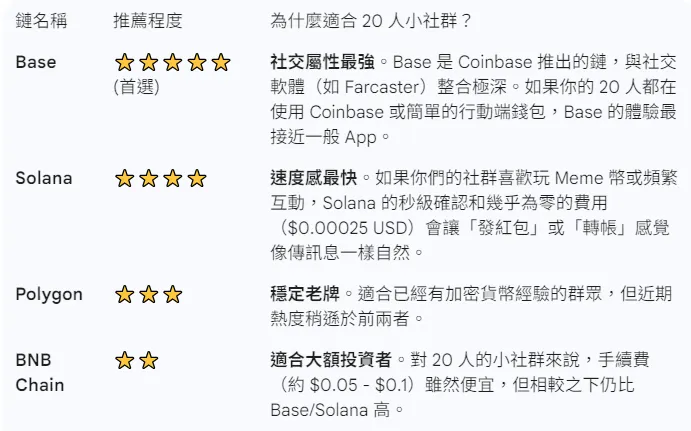Click the second star in the BNB Chain row

point(149,360)
